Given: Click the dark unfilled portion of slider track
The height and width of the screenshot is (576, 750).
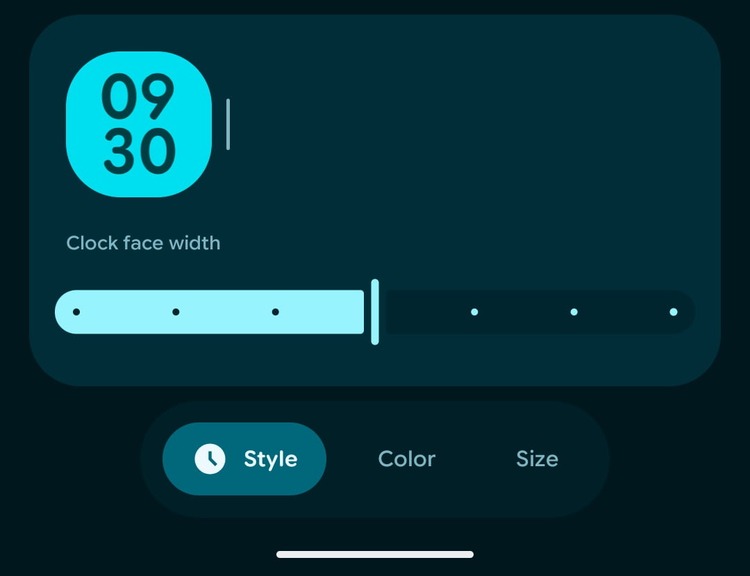Looking at the screenshot, I should coord(540,312).
